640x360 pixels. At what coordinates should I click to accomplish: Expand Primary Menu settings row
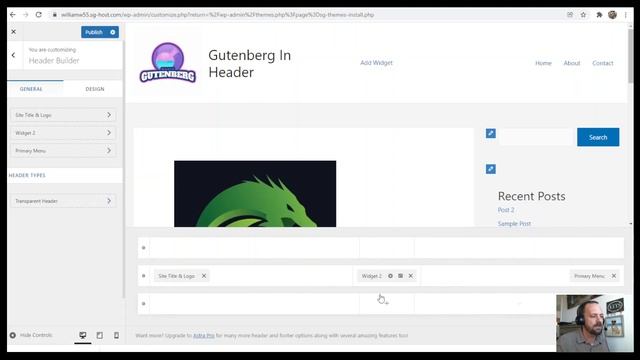(63, 151)
